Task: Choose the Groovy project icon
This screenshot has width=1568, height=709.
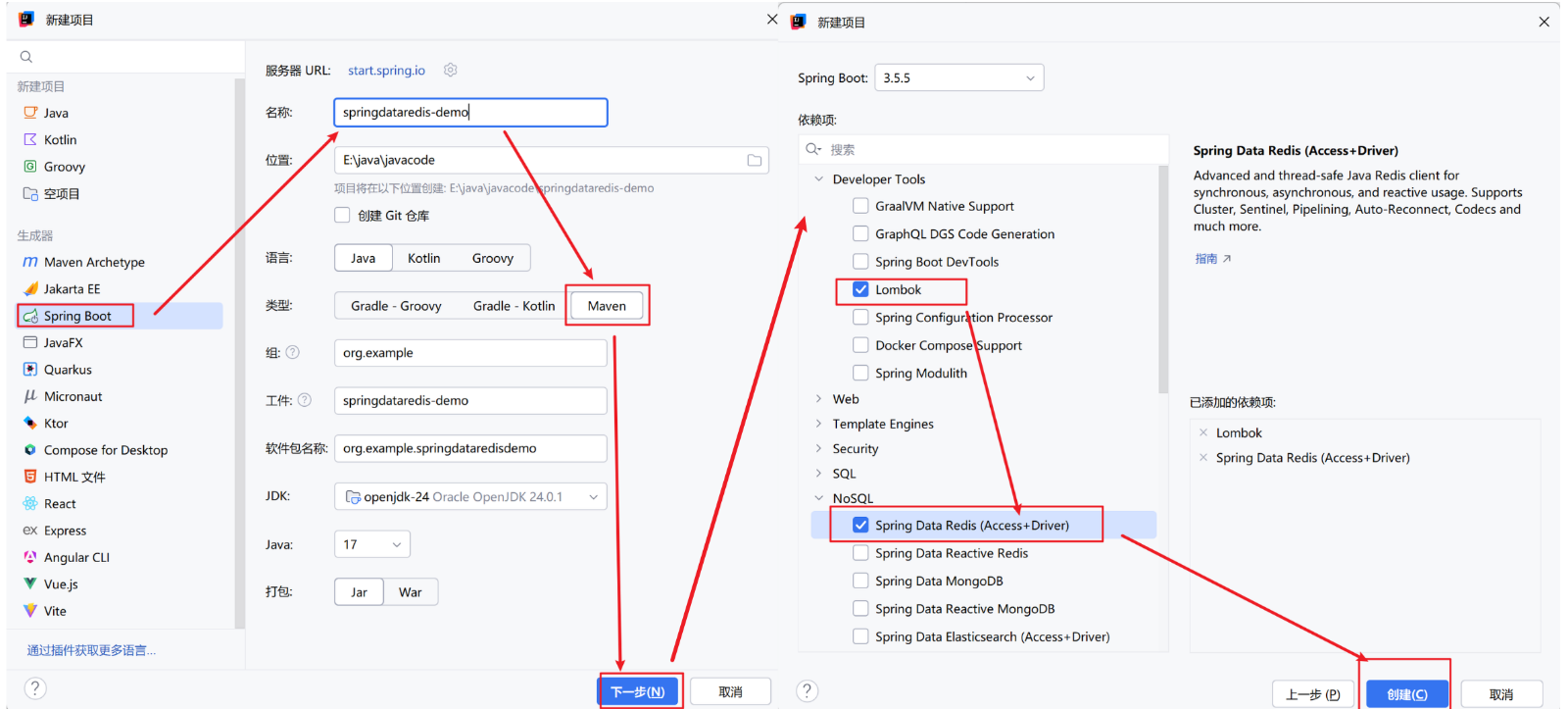Action: [x=30, y=167]
